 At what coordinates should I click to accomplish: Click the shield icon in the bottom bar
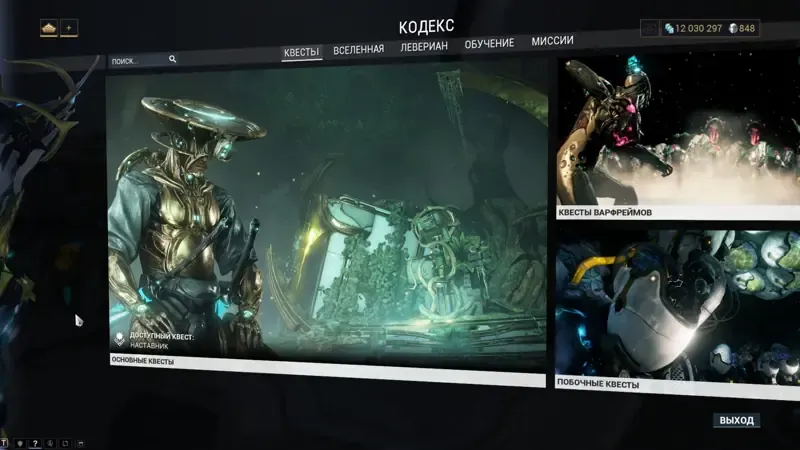[20, 443]
